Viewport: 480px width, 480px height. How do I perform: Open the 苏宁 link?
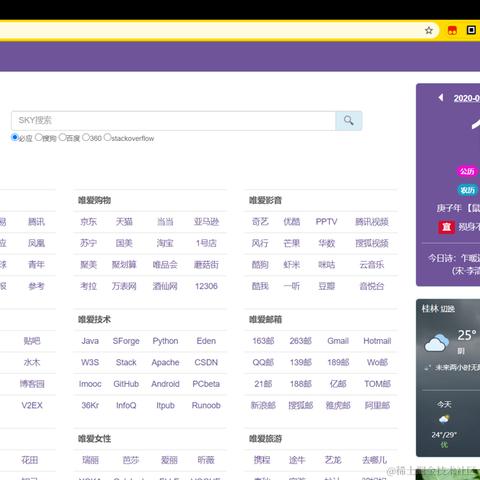(x=89, y=243)
